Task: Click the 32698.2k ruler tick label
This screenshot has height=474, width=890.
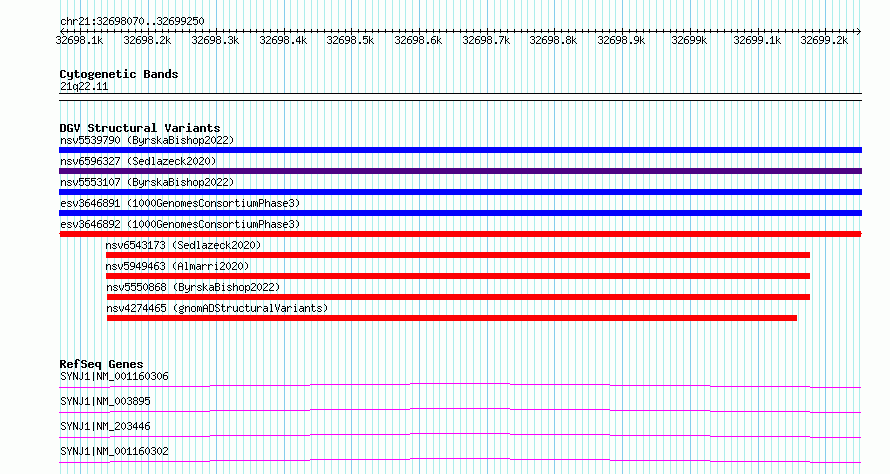Action: (147, 40)
